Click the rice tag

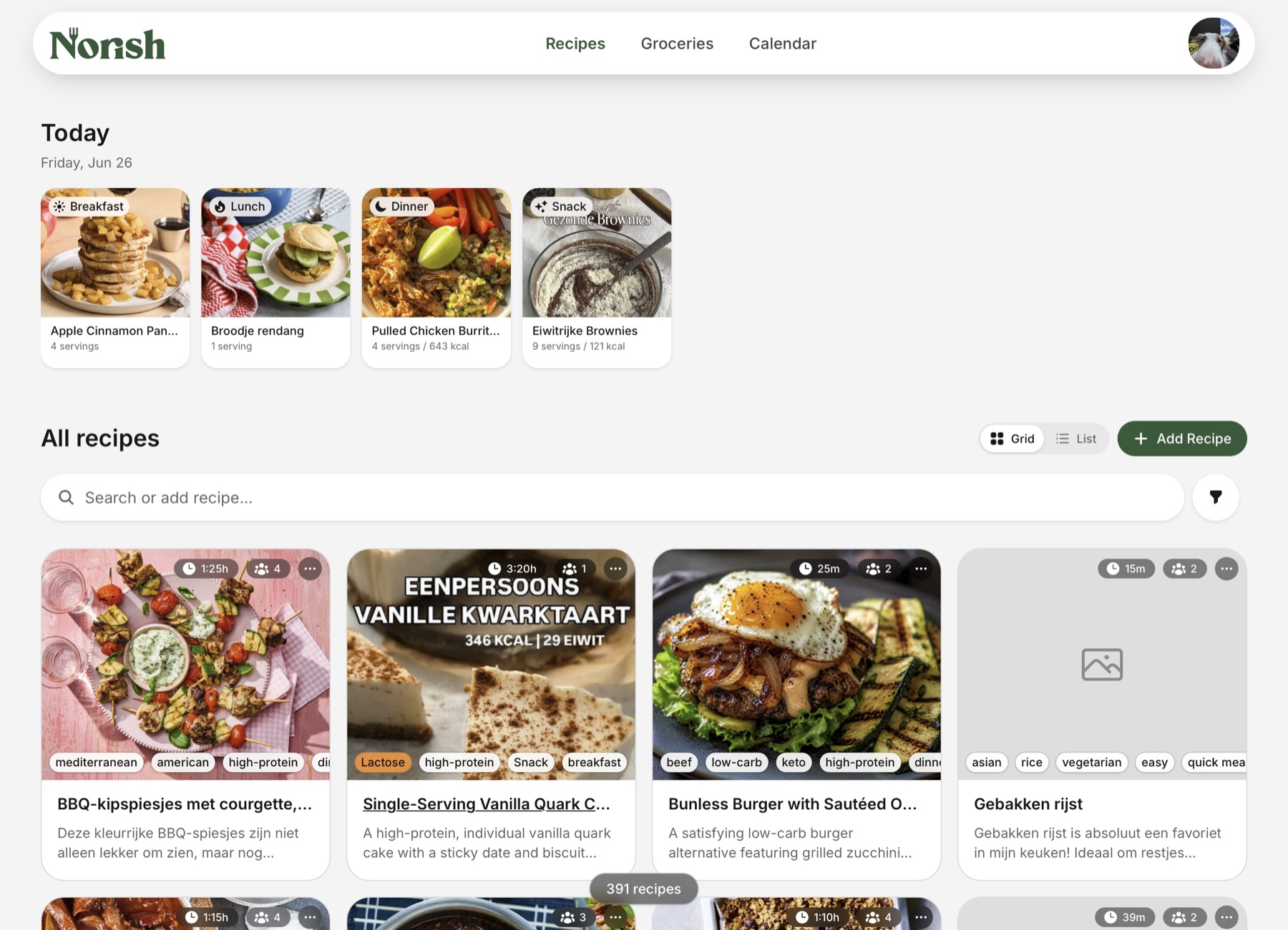tap(1032, 763)
